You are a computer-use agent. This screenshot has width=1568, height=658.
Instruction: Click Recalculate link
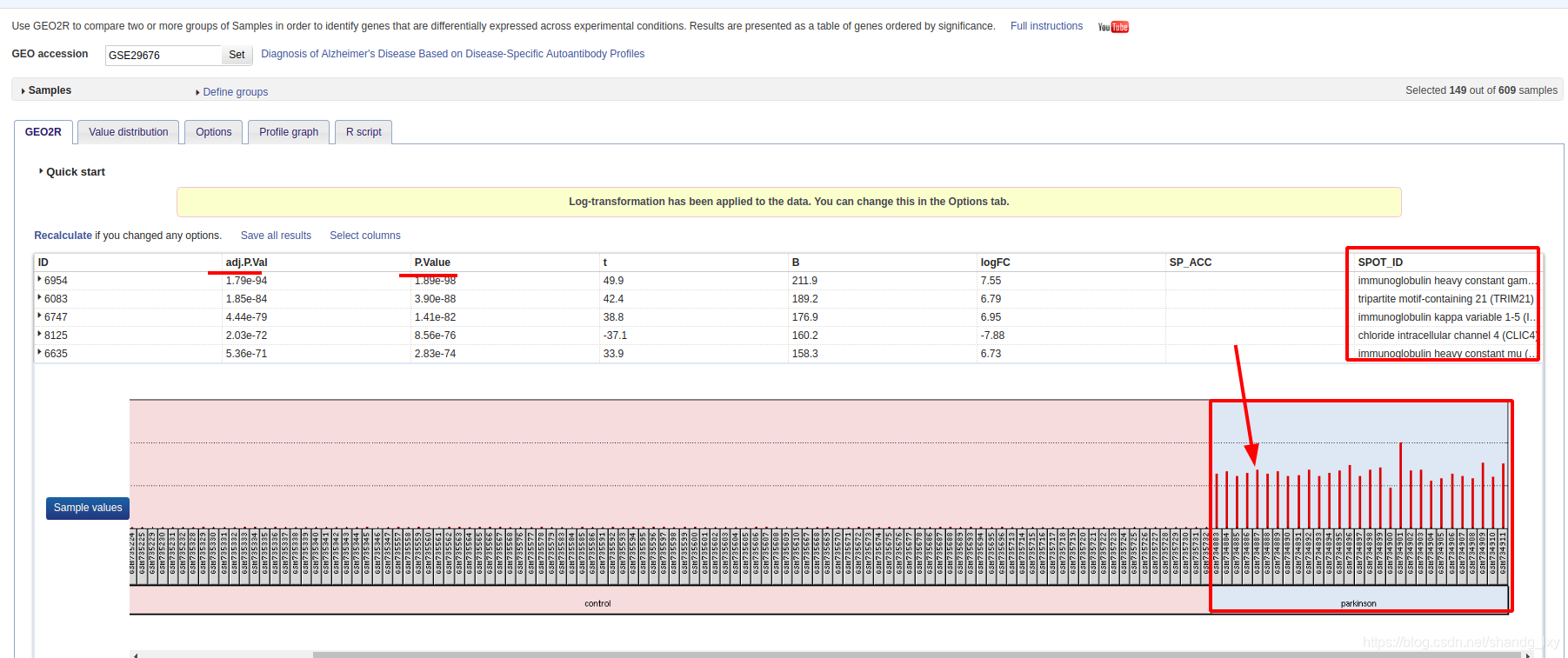[63, 236]
